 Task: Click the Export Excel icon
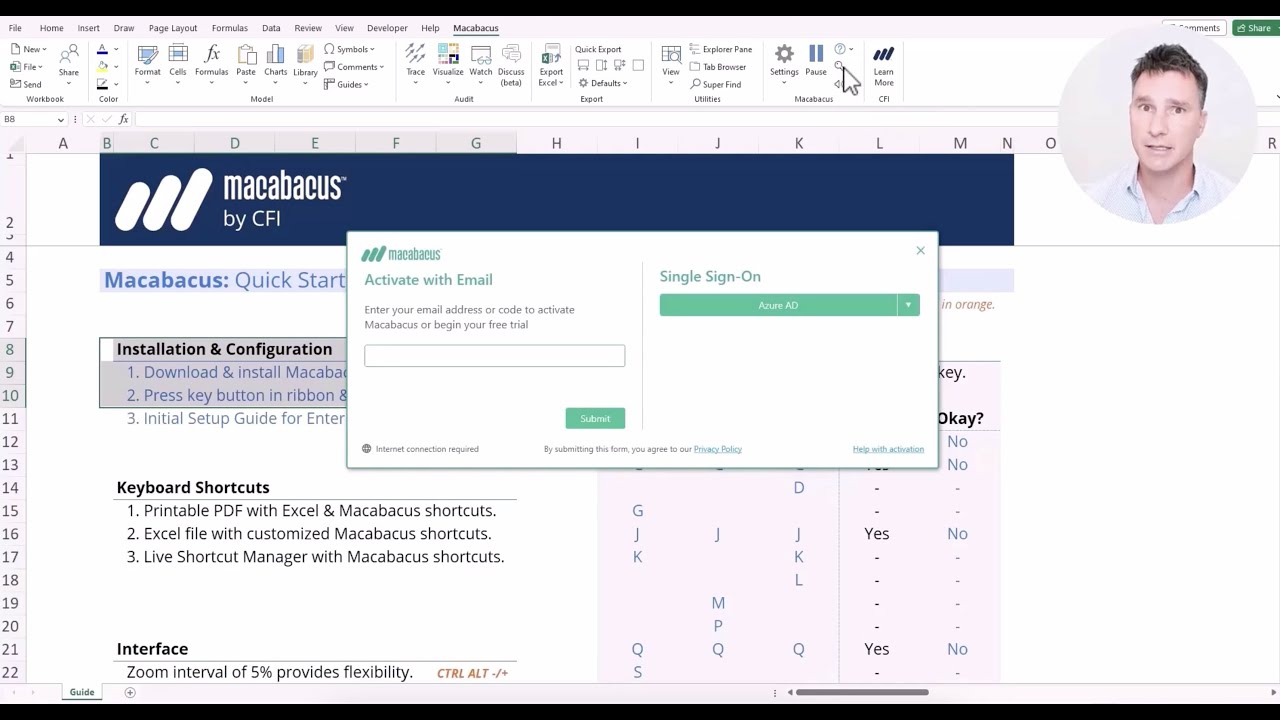tap(551, 62)
